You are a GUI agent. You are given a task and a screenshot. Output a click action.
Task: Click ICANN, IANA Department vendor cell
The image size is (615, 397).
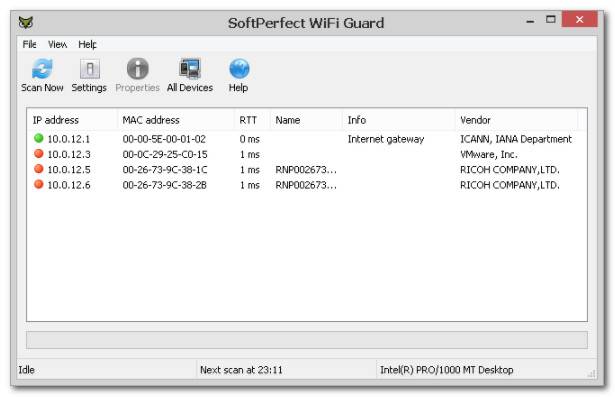click(516, 139)
